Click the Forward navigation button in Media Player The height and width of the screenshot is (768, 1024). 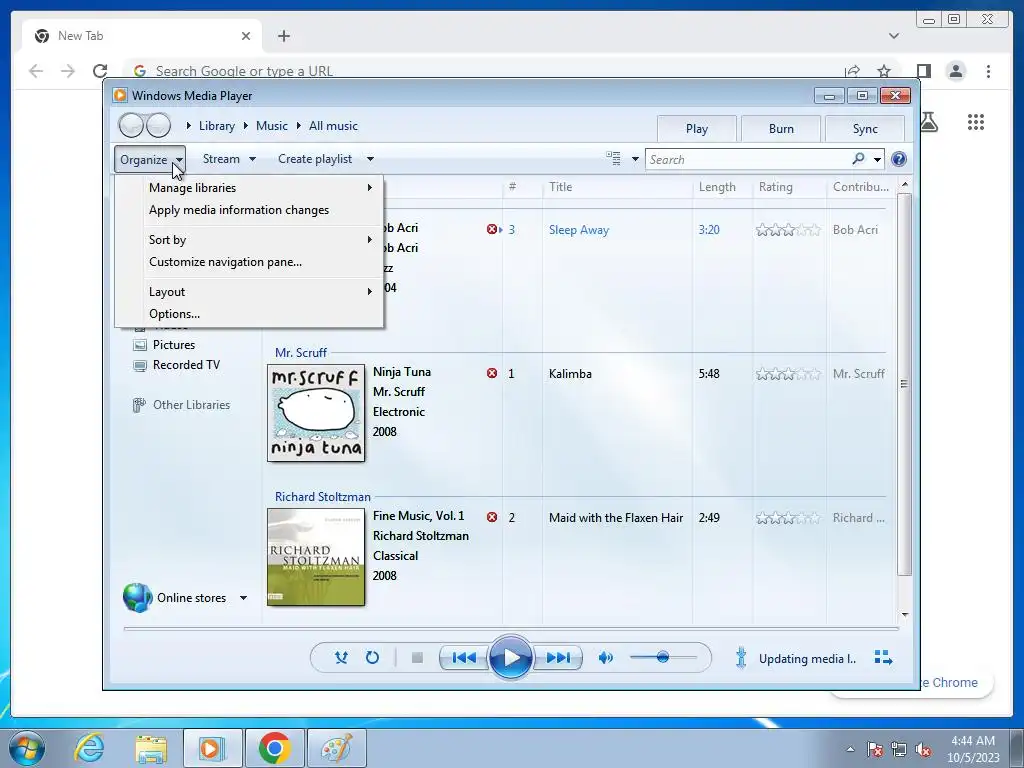pos(158,125)
